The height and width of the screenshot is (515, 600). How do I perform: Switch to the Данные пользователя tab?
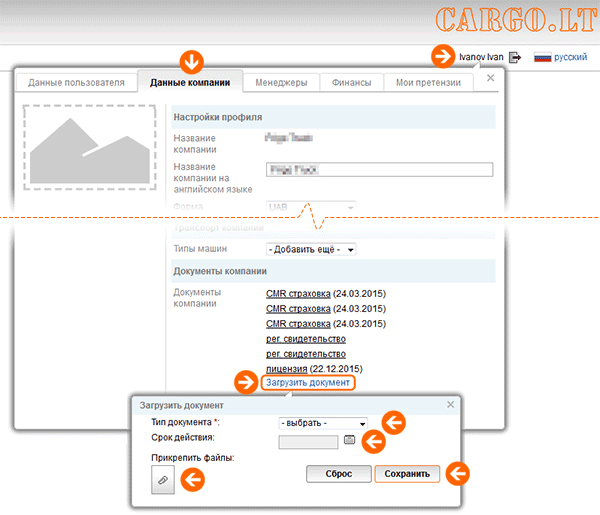(x=76, y=83)
